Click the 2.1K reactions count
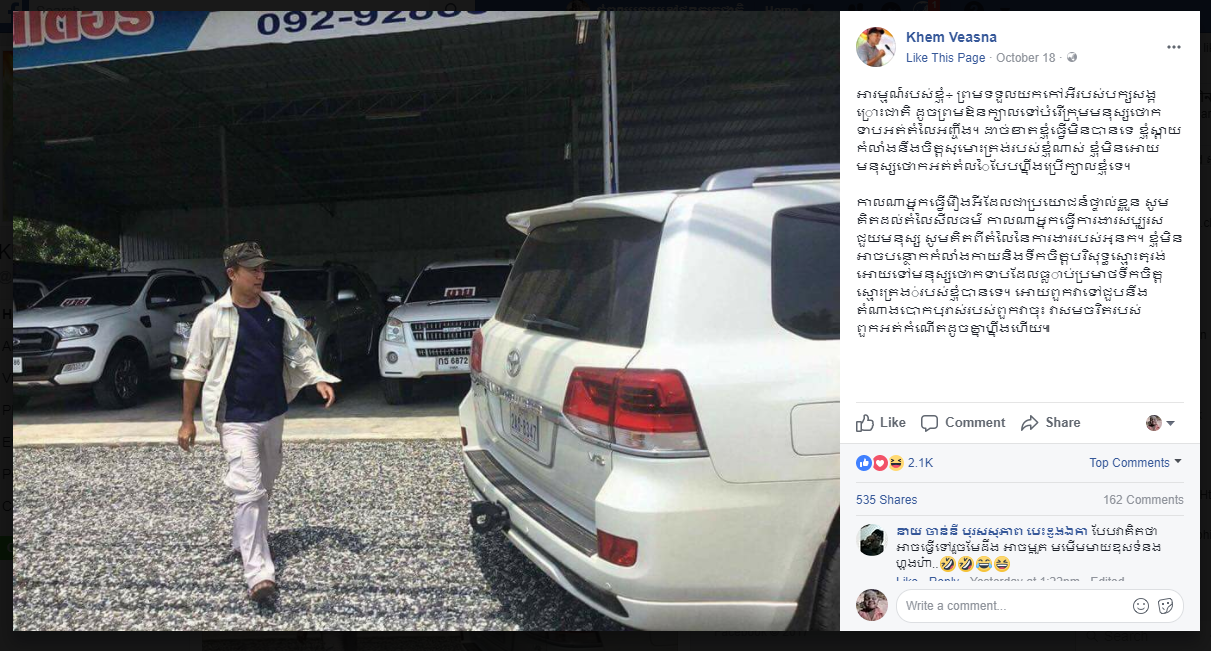This screenshot has height=651, width=1211. [x=920, y=463]
